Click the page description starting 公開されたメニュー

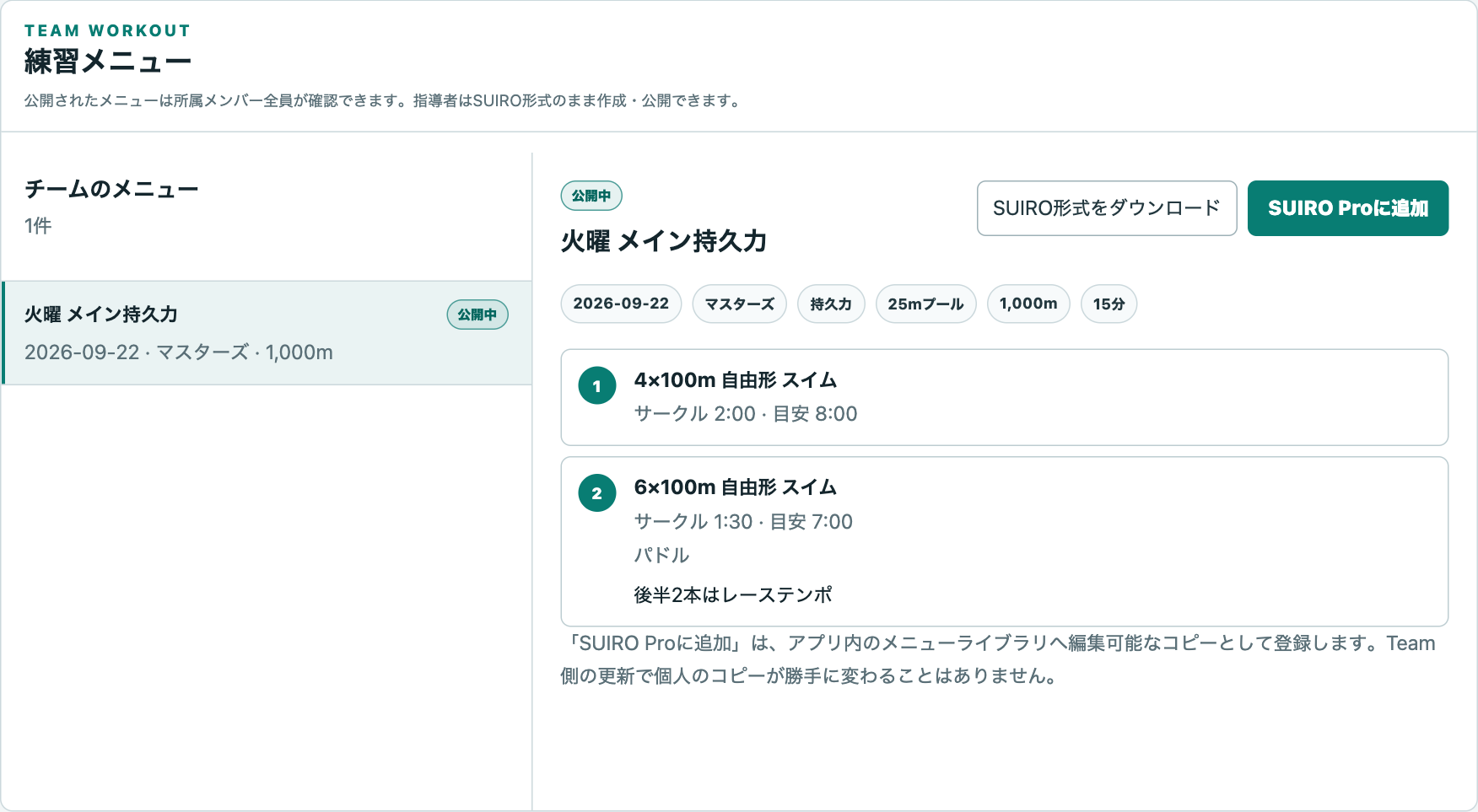tap(385, 101)
